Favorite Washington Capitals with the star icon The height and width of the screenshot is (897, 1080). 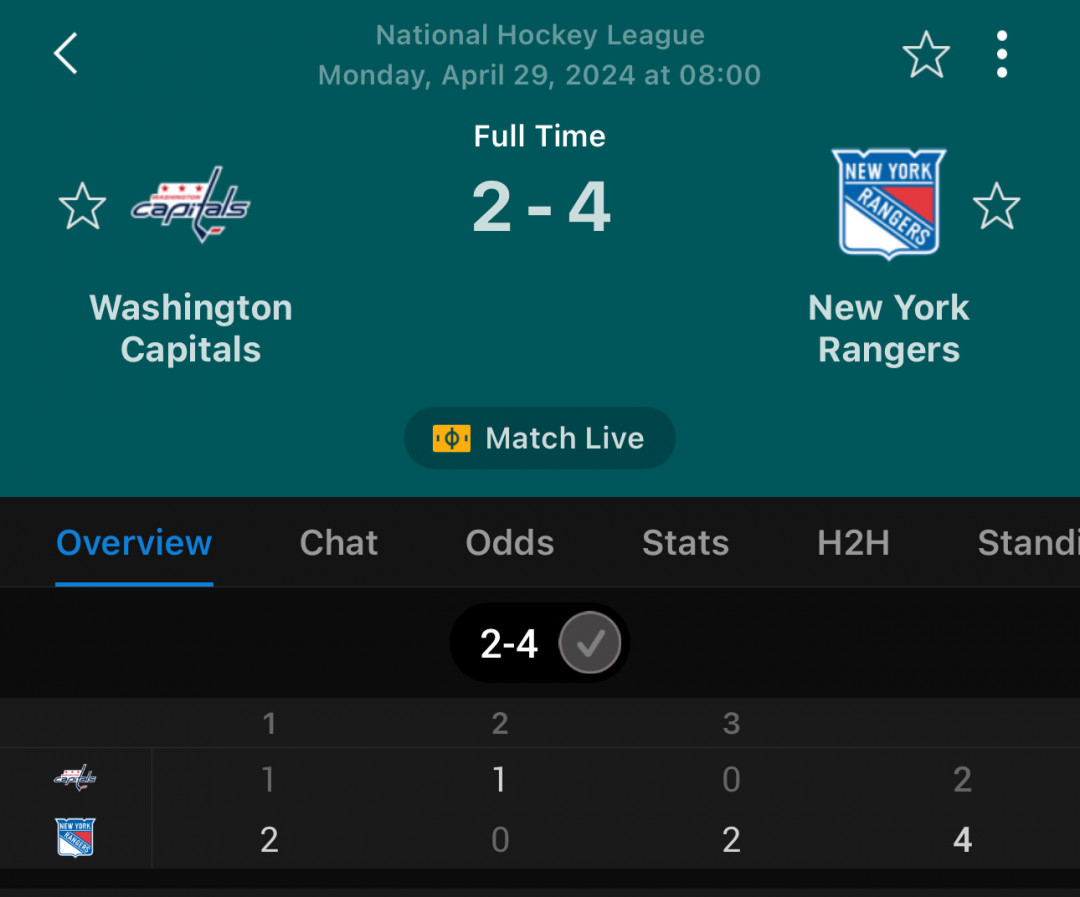click(x=83, y=206)
